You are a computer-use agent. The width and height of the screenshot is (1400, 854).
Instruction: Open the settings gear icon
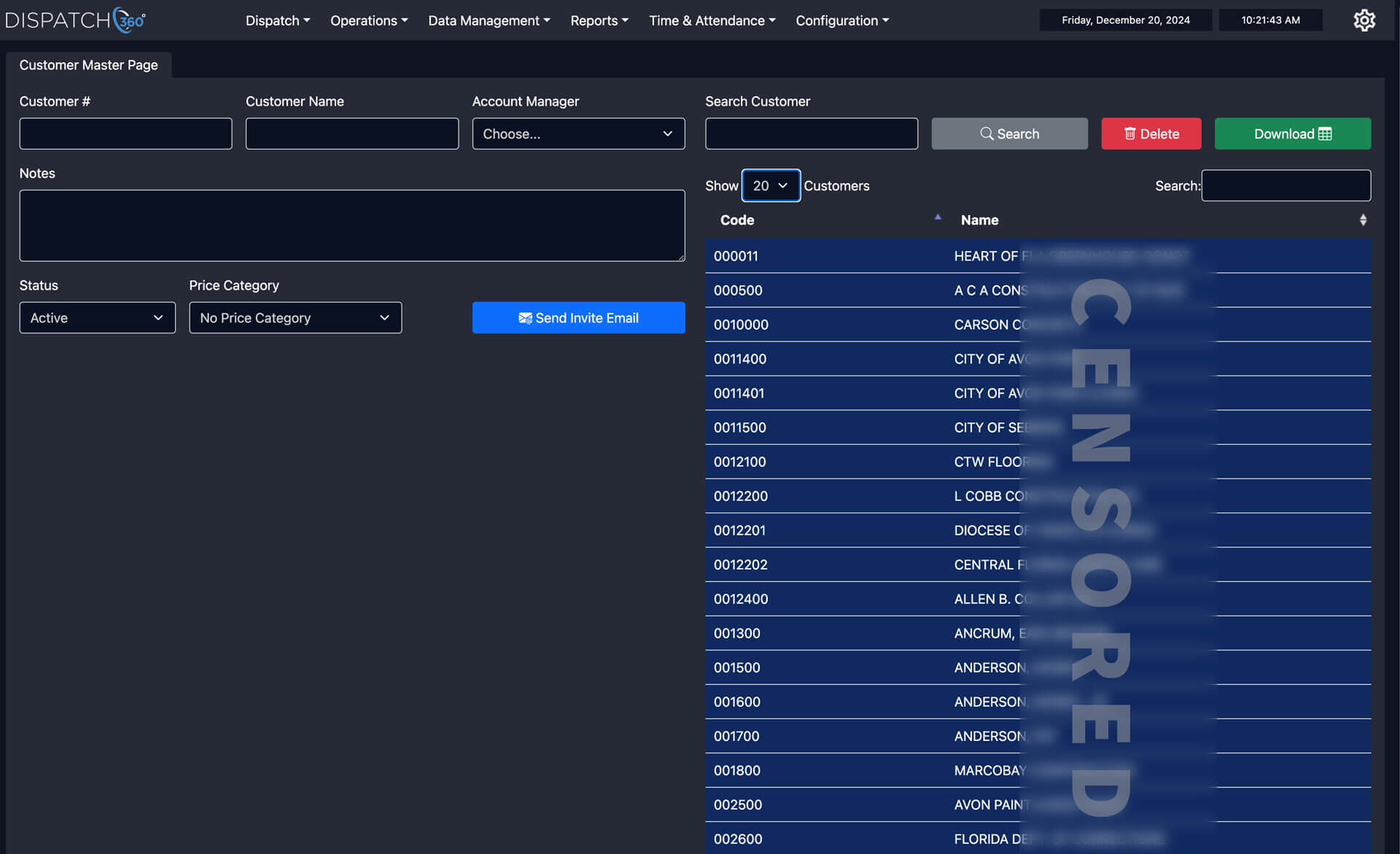tap(1364, 20)
